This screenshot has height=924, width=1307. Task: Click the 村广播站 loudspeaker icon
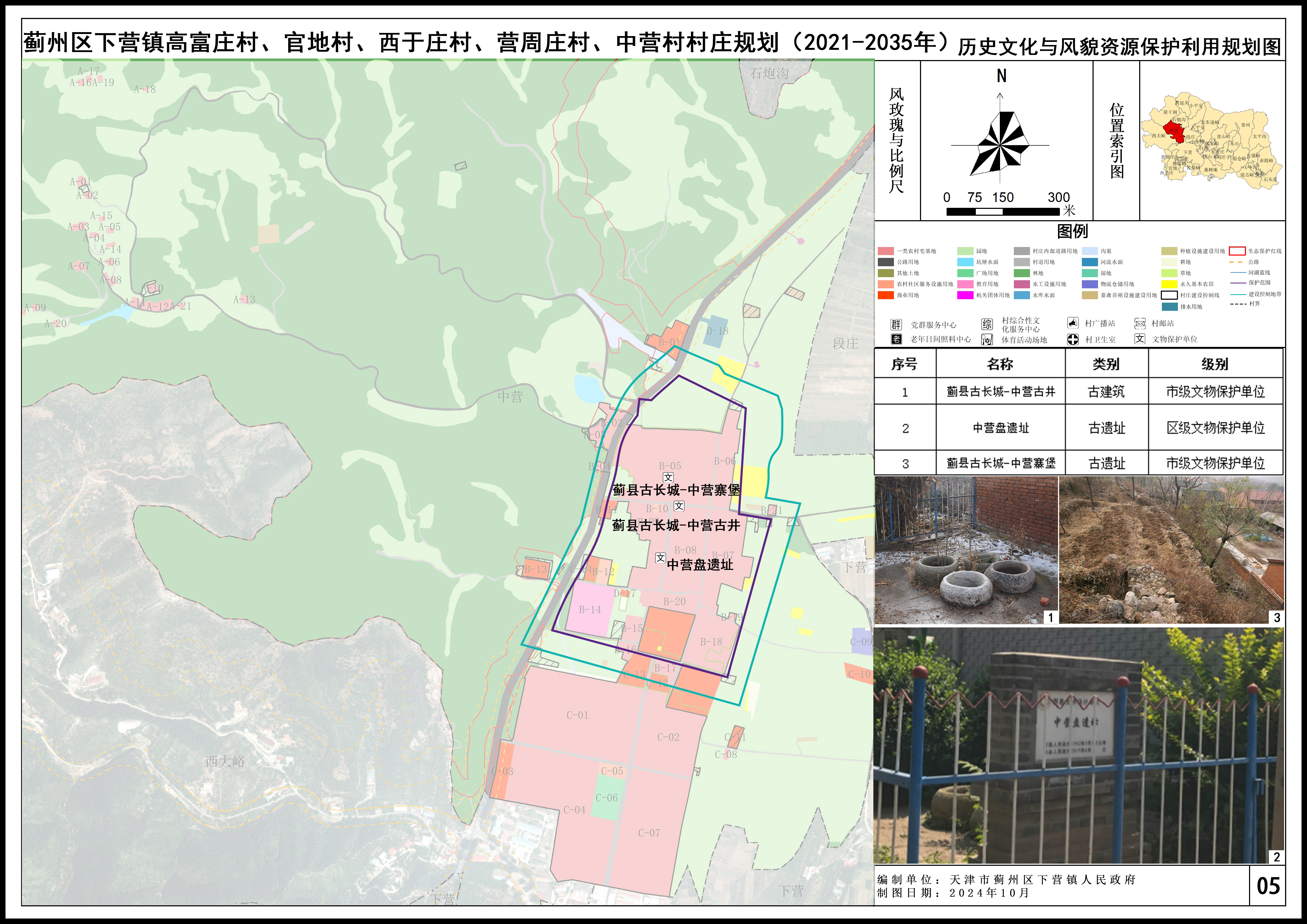[x=1073, y=323]
